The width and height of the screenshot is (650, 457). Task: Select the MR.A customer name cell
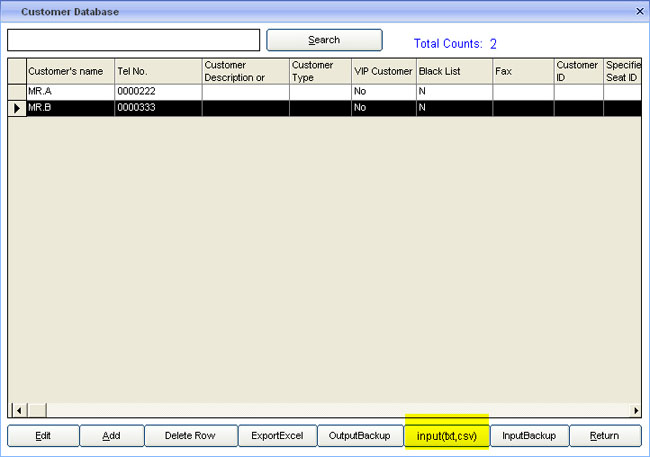pyautogui.click(x=69, y=92)
